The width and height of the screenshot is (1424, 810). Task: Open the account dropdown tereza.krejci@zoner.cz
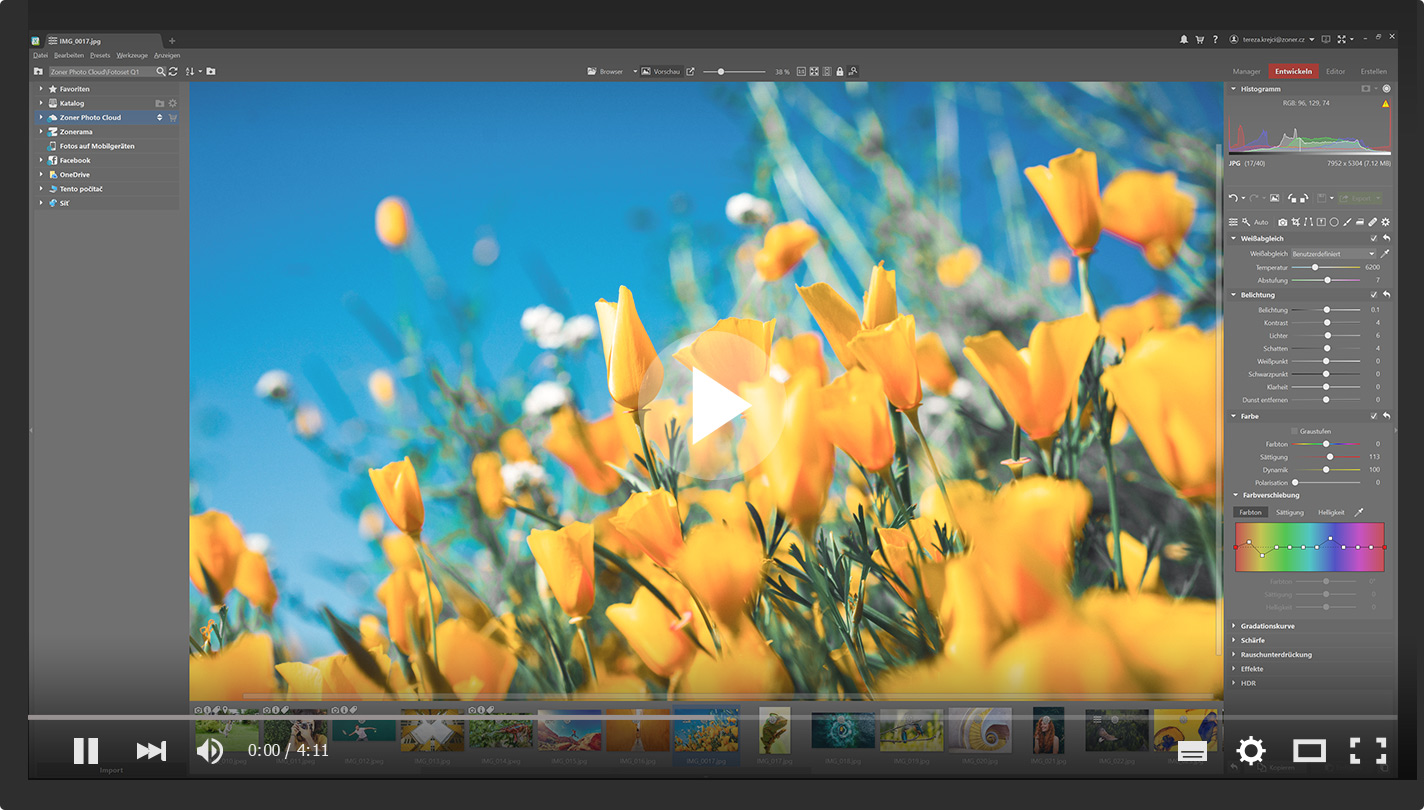coord(1271,40)
